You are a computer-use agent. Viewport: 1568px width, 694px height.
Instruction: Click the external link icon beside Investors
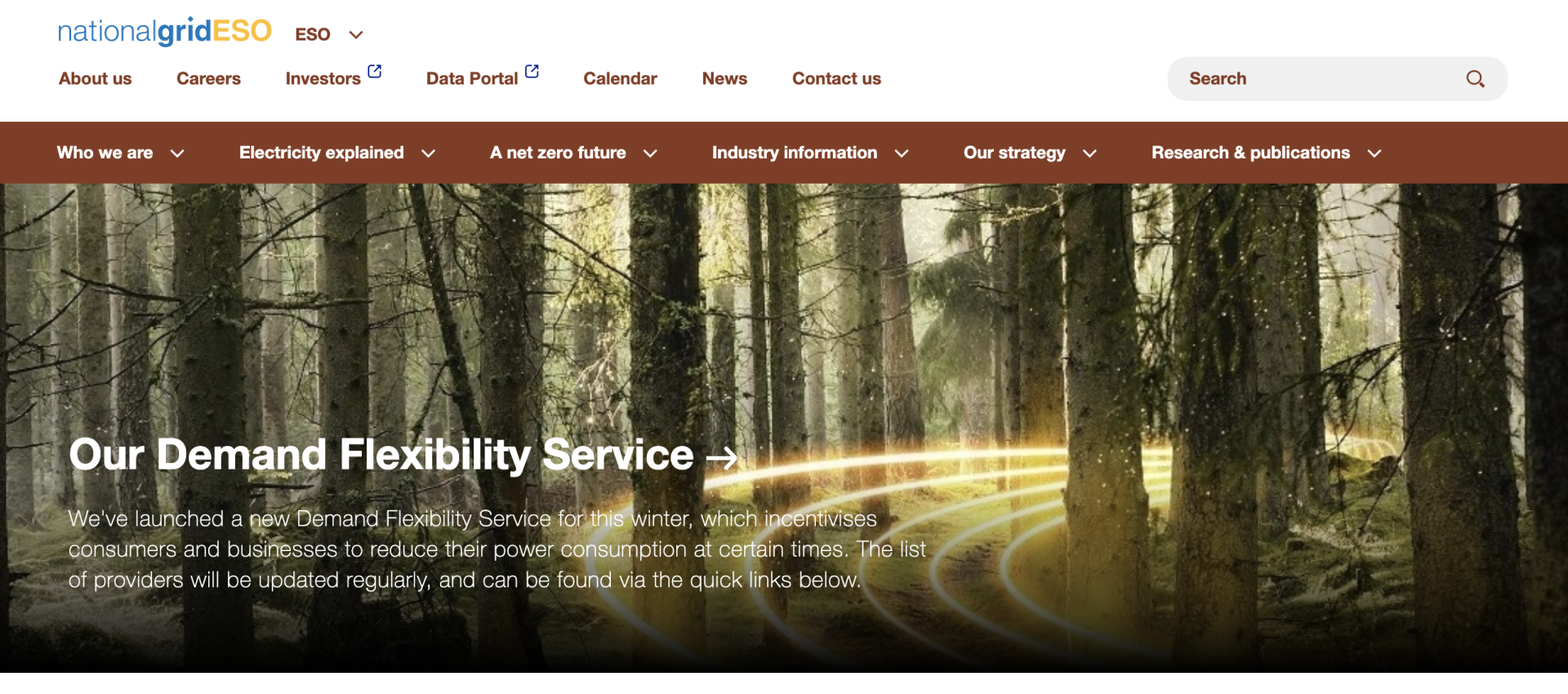pos(375,71)
